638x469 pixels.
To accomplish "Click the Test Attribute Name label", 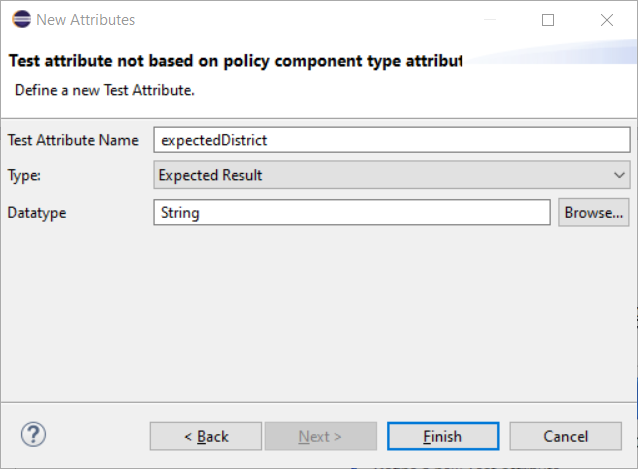I will pos(73,140).
